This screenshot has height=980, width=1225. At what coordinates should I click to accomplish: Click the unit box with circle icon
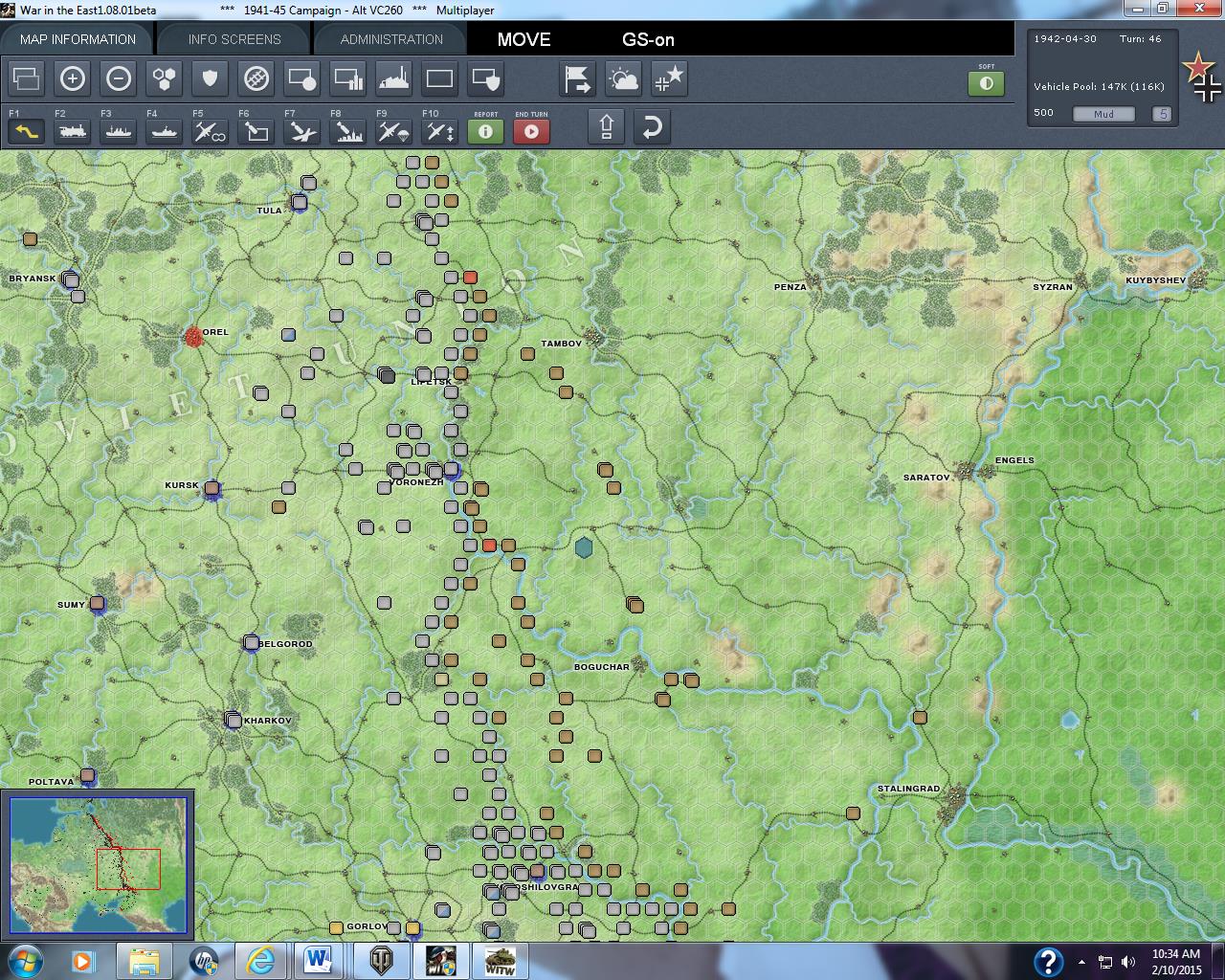coord(302,78)
